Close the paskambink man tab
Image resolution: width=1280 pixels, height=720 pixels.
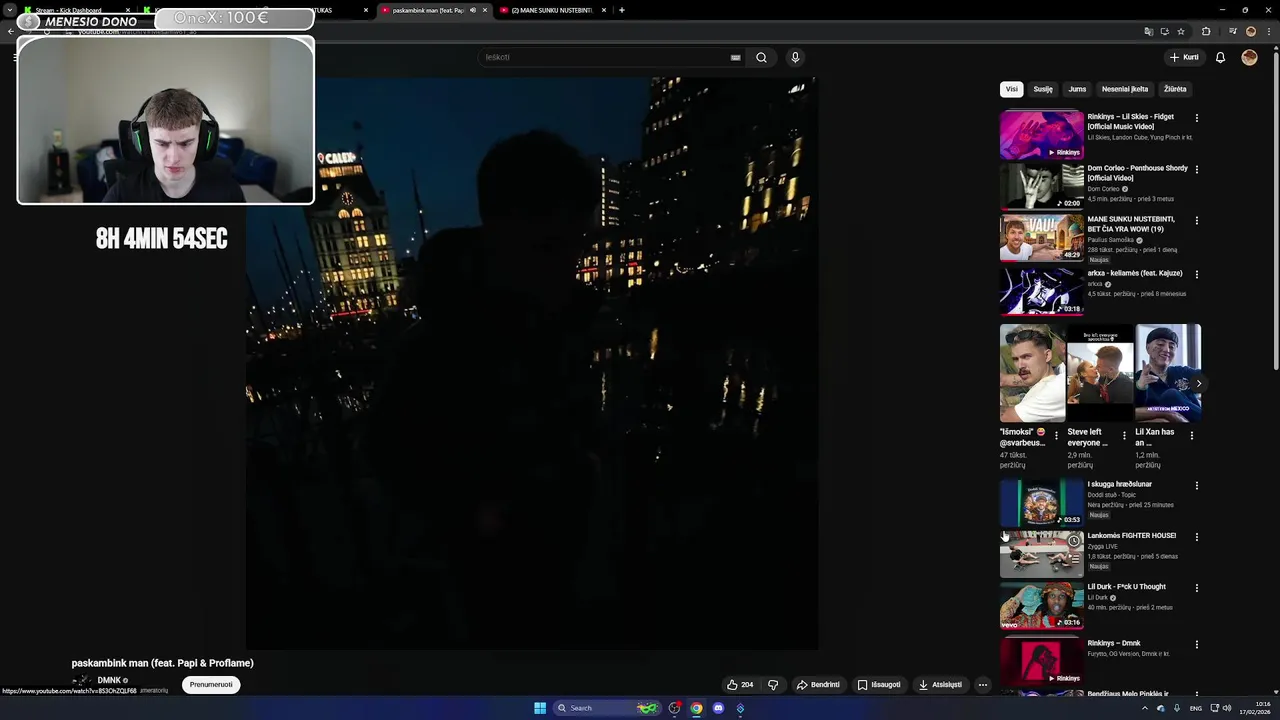485,10
